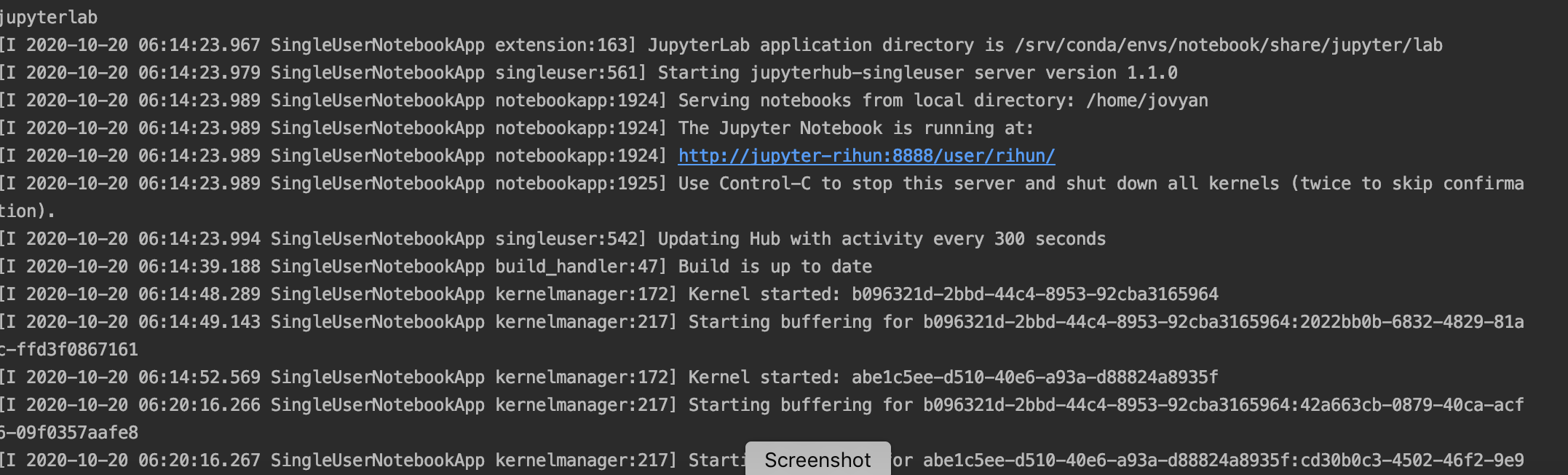Viewport: 1568px width, 475px height.
Task: Open the http://jupyter-rihun:8888/user/rihun/ link
Action: coord(866,156)
